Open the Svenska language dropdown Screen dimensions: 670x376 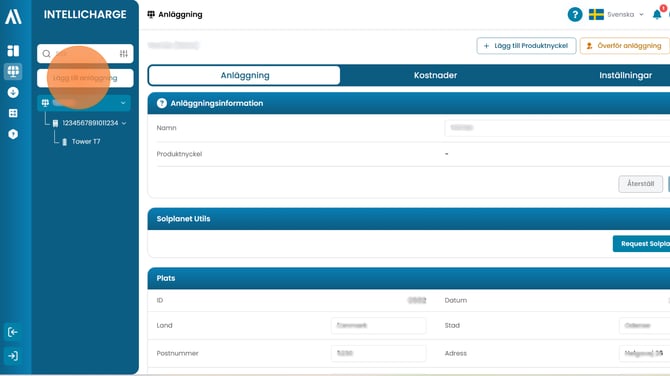[x=625, y=15]
